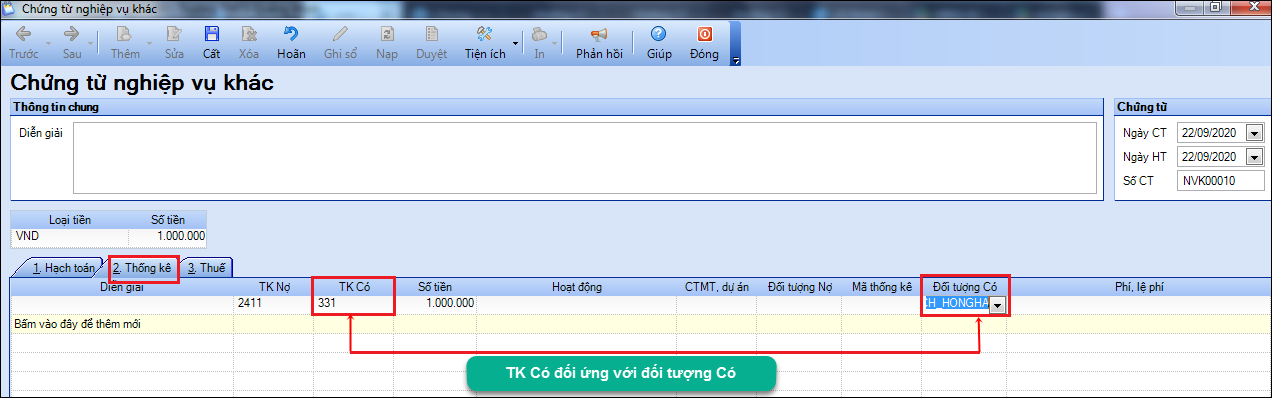Click the Số tiền header beside Loại tiền

point(168,219)
